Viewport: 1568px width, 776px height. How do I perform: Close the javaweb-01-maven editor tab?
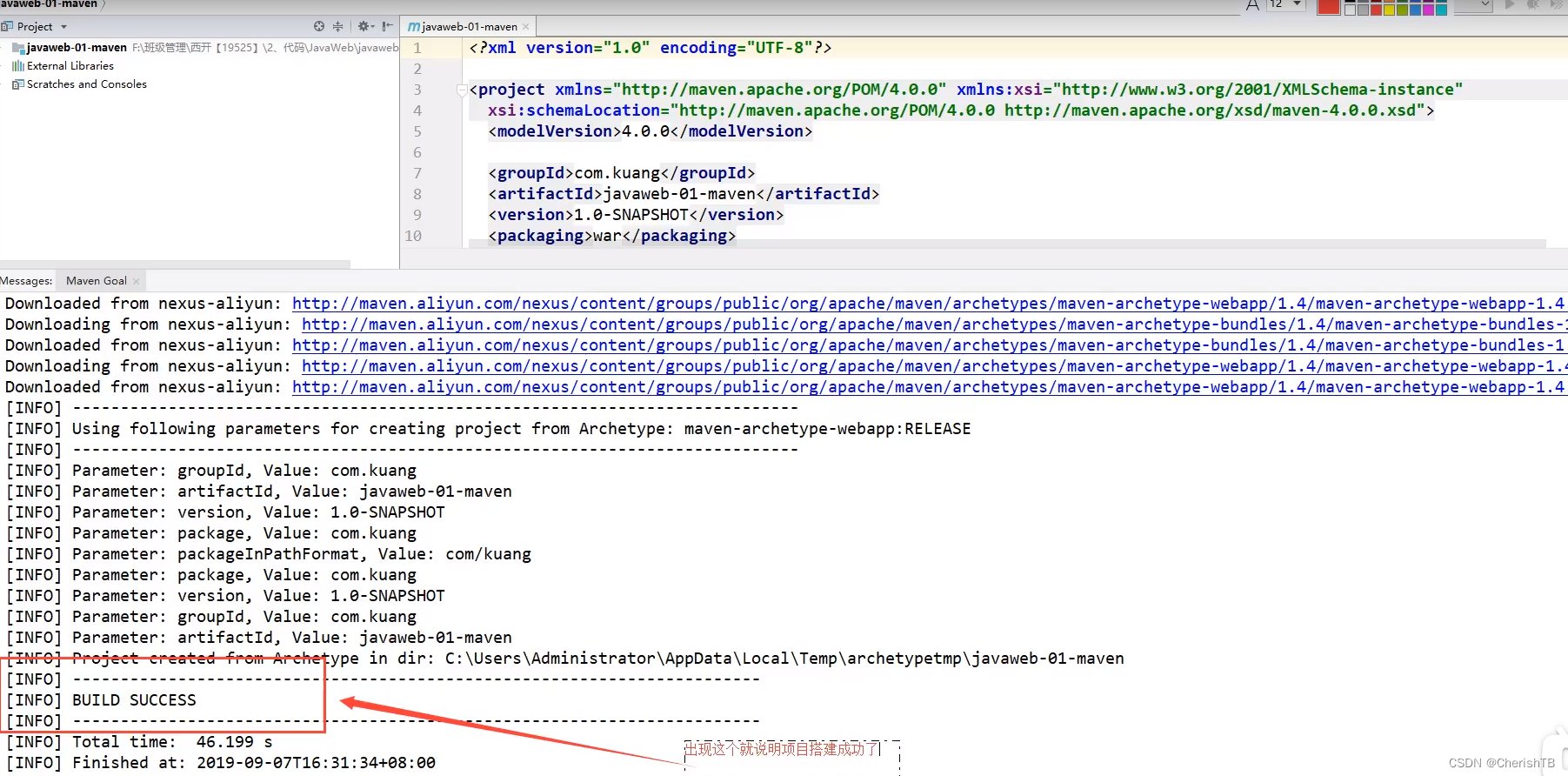point(525,27)
